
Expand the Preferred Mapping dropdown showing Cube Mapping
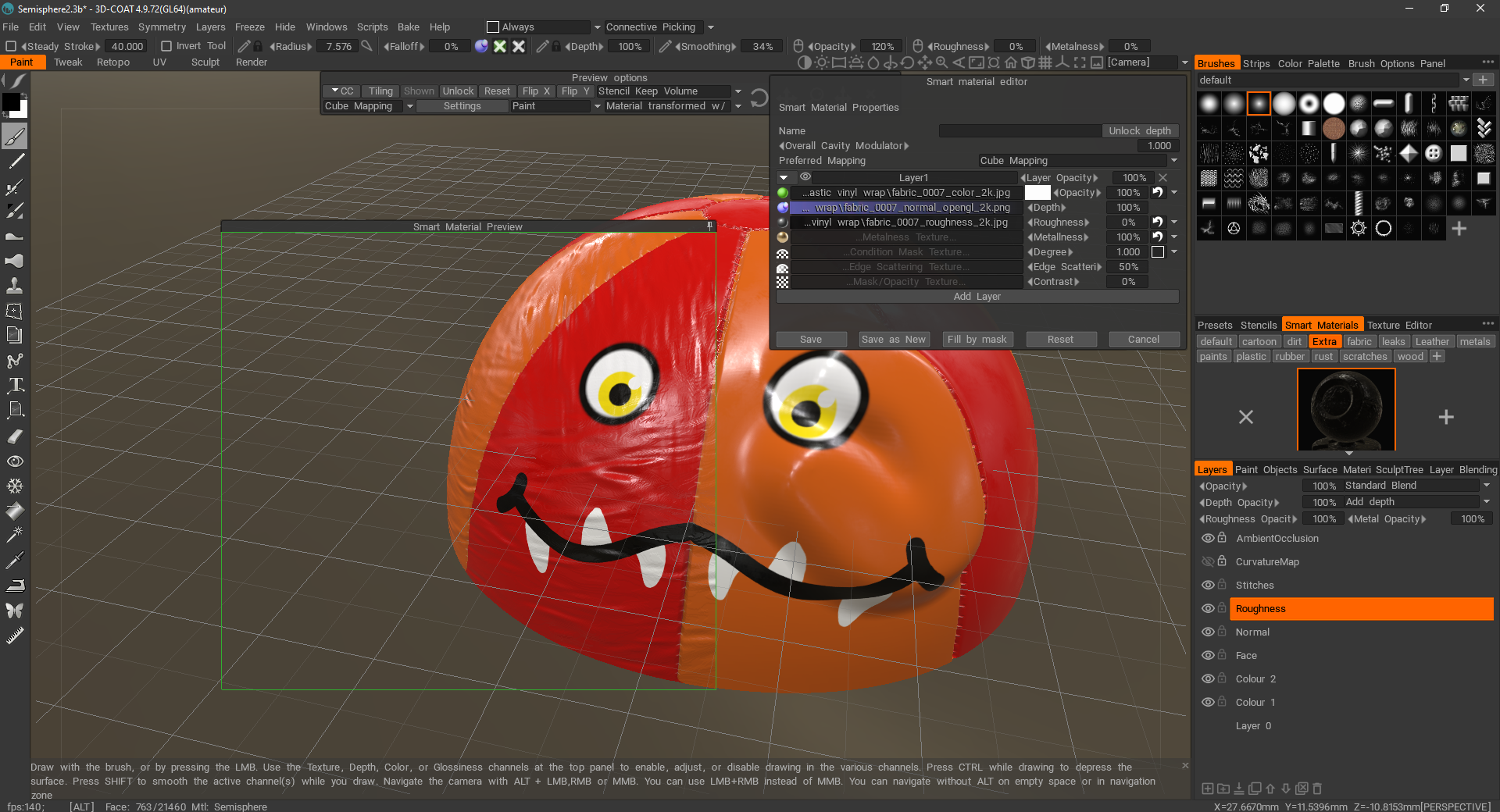[x=1173, y=160]
